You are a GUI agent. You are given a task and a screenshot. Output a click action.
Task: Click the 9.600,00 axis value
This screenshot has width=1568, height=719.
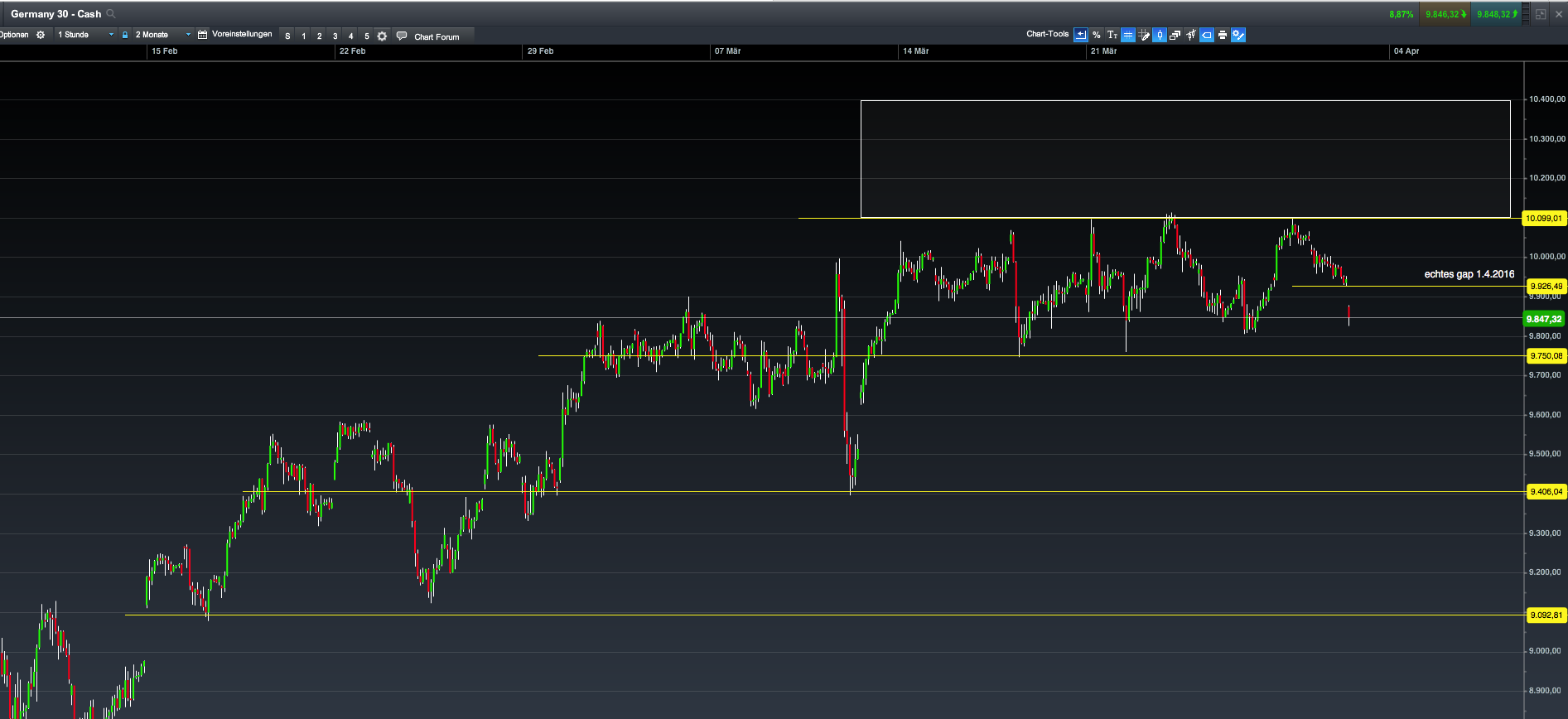pos(1546,415)
